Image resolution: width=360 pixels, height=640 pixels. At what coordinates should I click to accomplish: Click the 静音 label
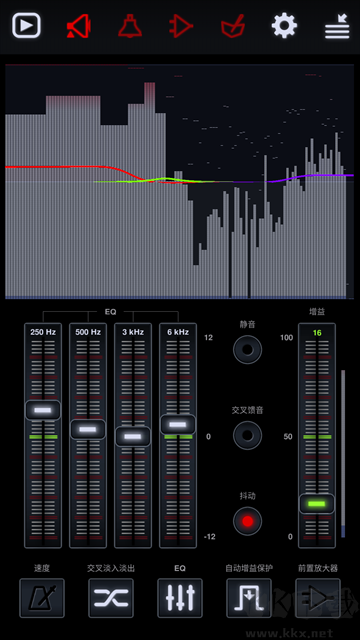[x=247, y=324]
